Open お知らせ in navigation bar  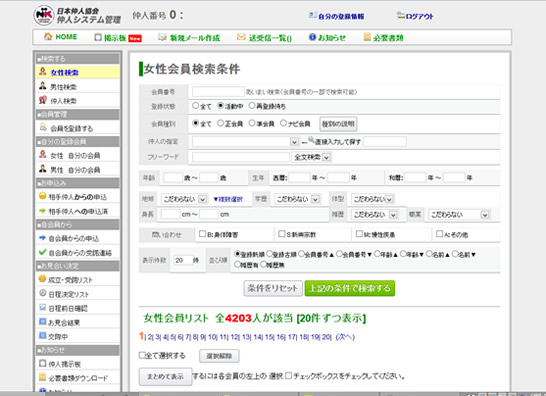pyautogui.click(x=332, y=38)
